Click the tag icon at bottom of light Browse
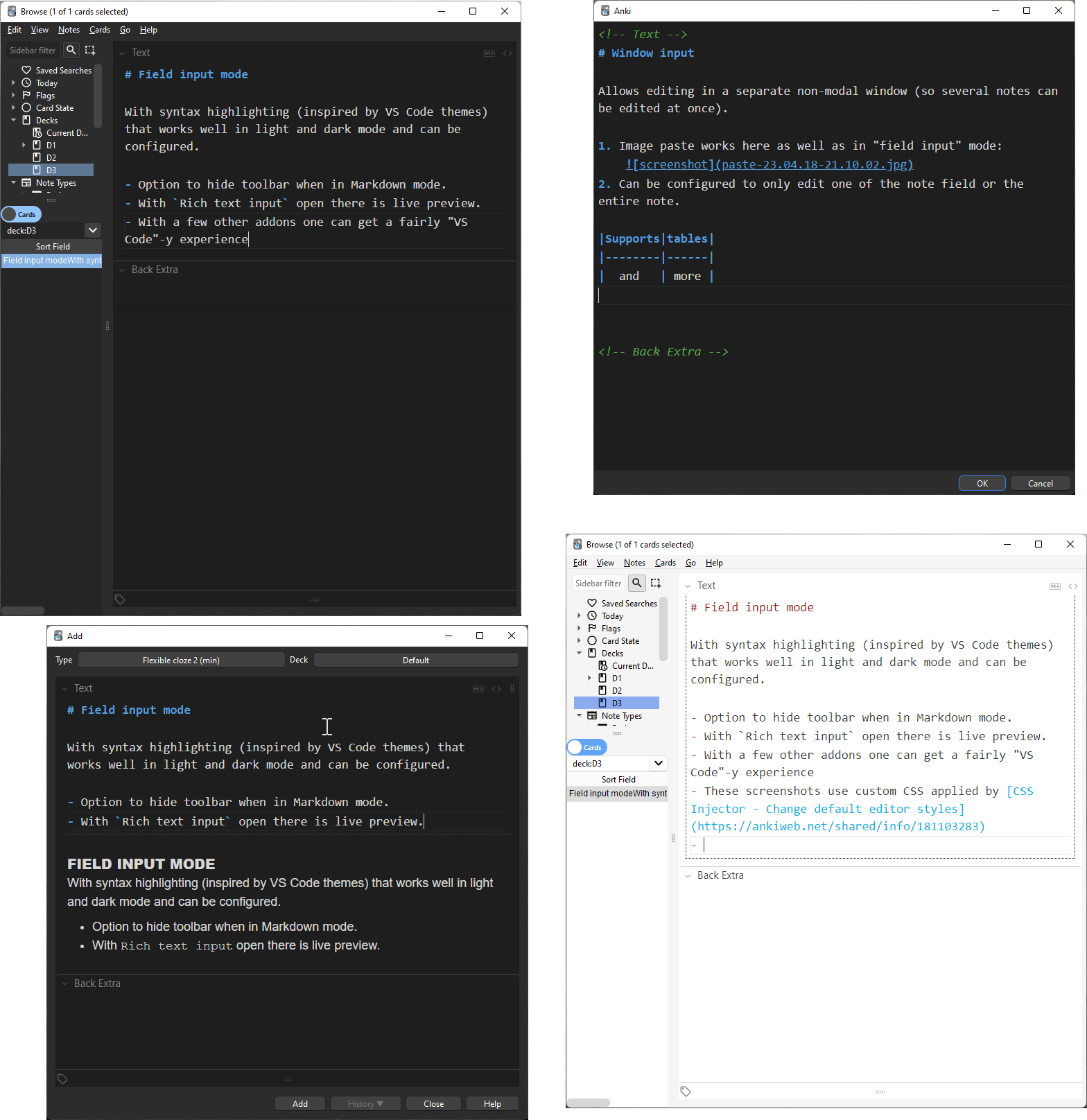The height and width of the screenshot is (1120, 1087). [x=686, y=1092]
